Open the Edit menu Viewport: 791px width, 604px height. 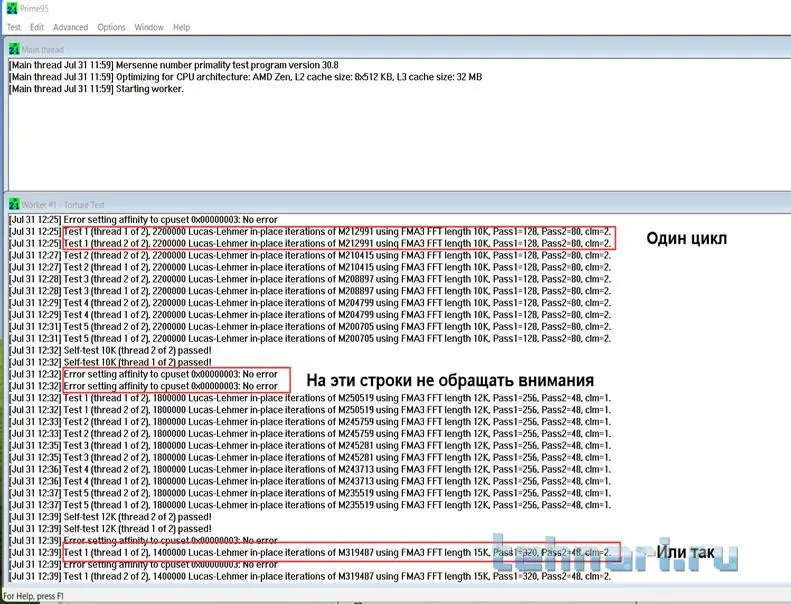[x=37, y=27]
